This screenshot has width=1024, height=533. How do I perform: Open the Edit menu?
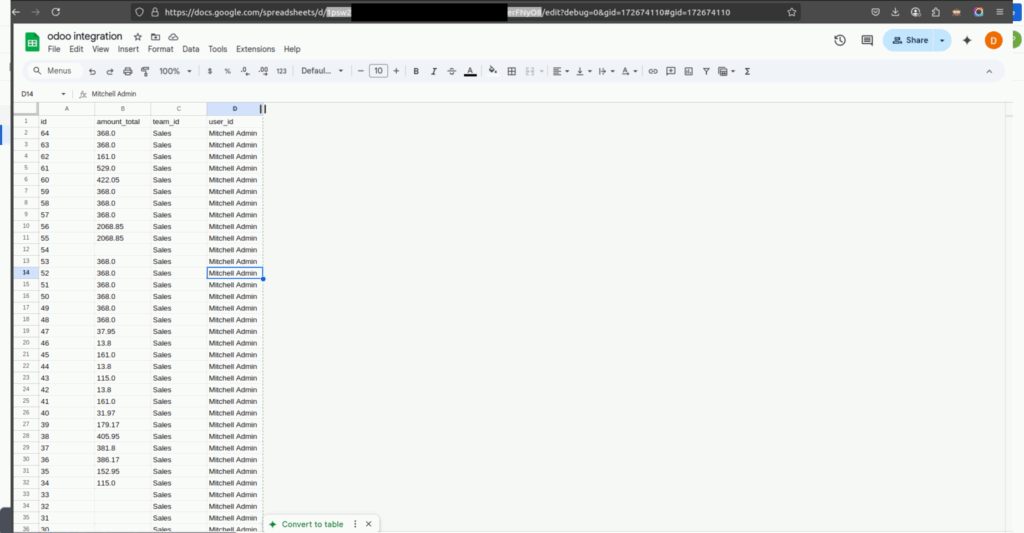76,49
